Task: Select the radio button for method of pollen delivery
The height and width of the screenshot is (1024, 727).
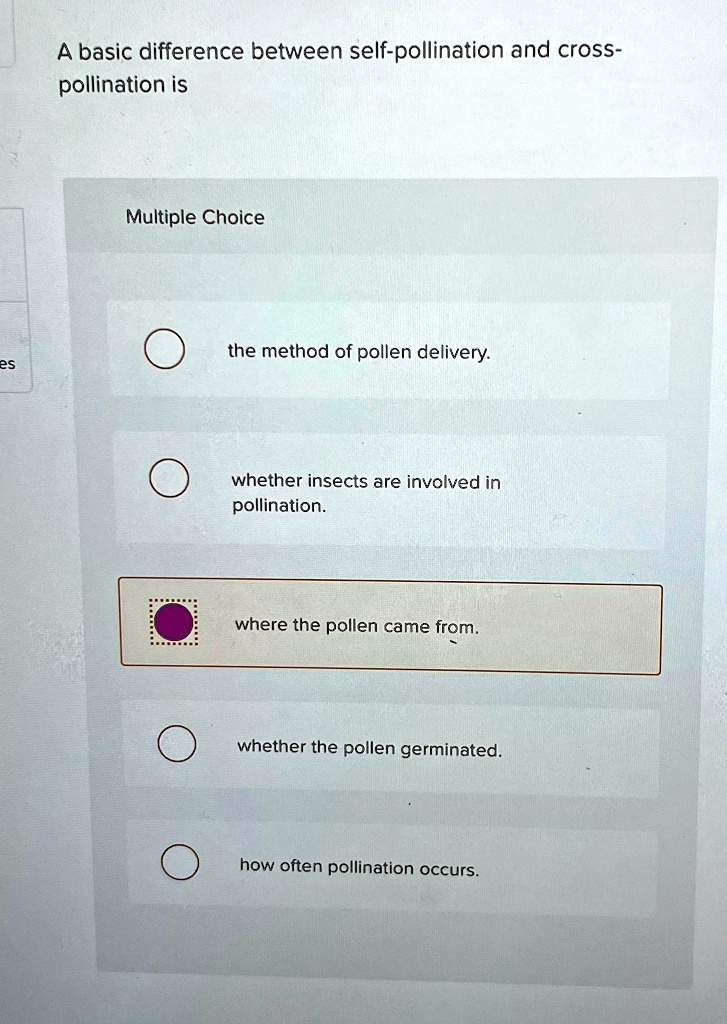Action: click(163, 349)
